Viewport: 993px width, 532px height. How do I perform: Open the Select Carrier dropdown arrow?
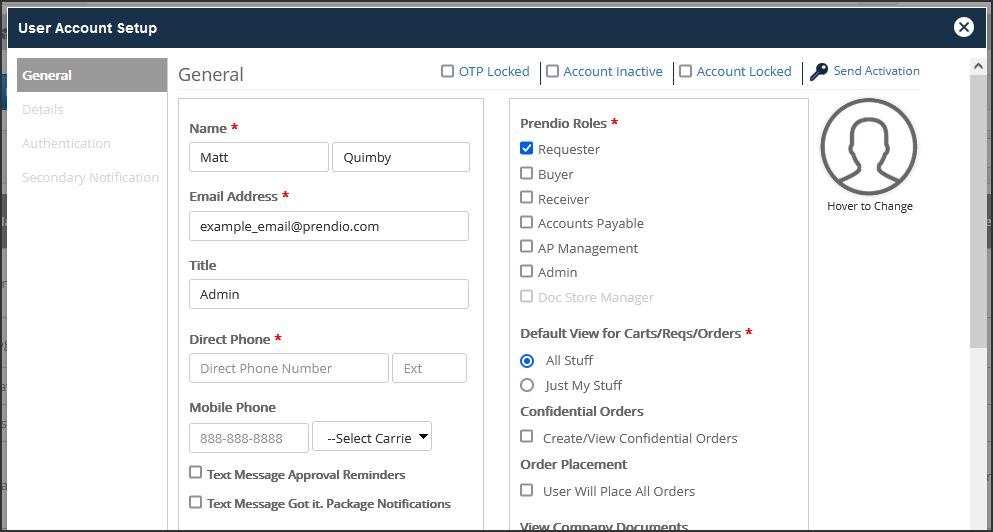423,436
